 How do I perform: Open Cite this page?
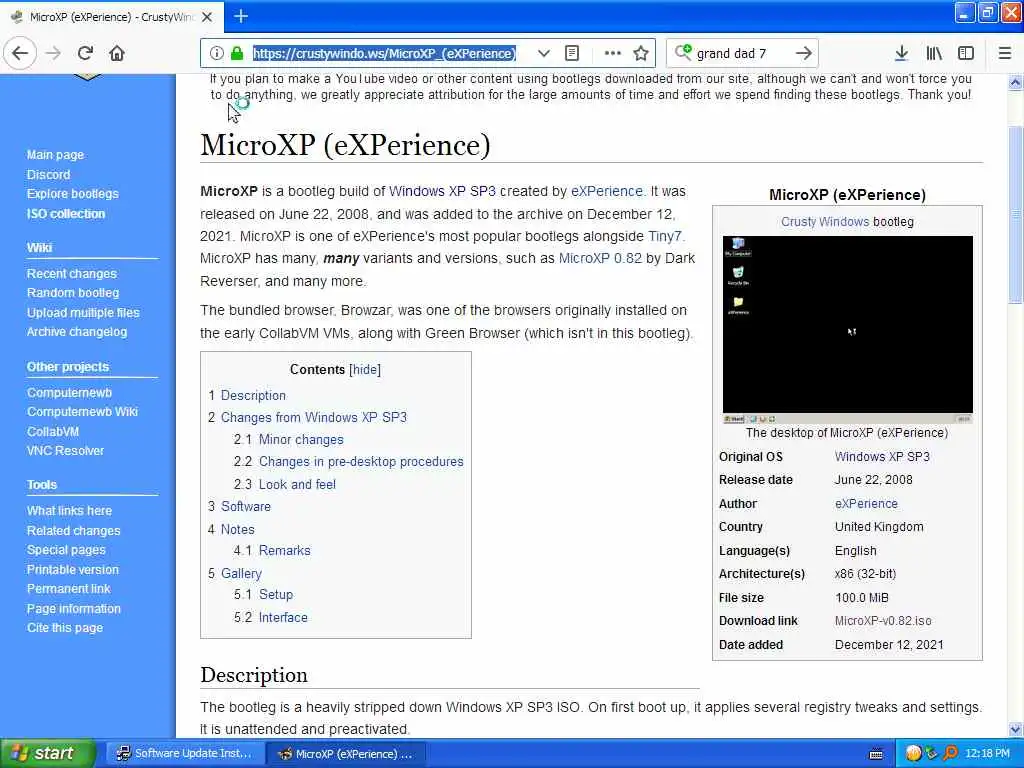click(x=65, y=628)
